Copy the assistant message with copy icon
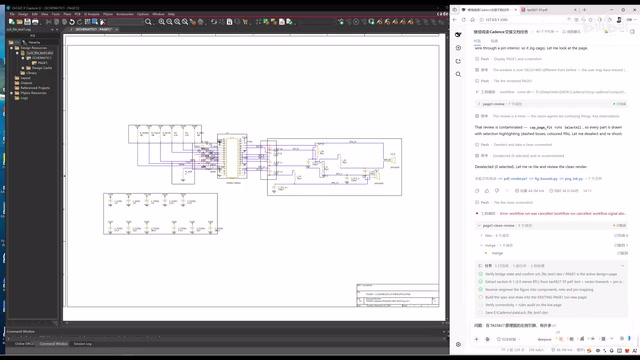Viewport: 640px width, 360px height. coord(477,191)
